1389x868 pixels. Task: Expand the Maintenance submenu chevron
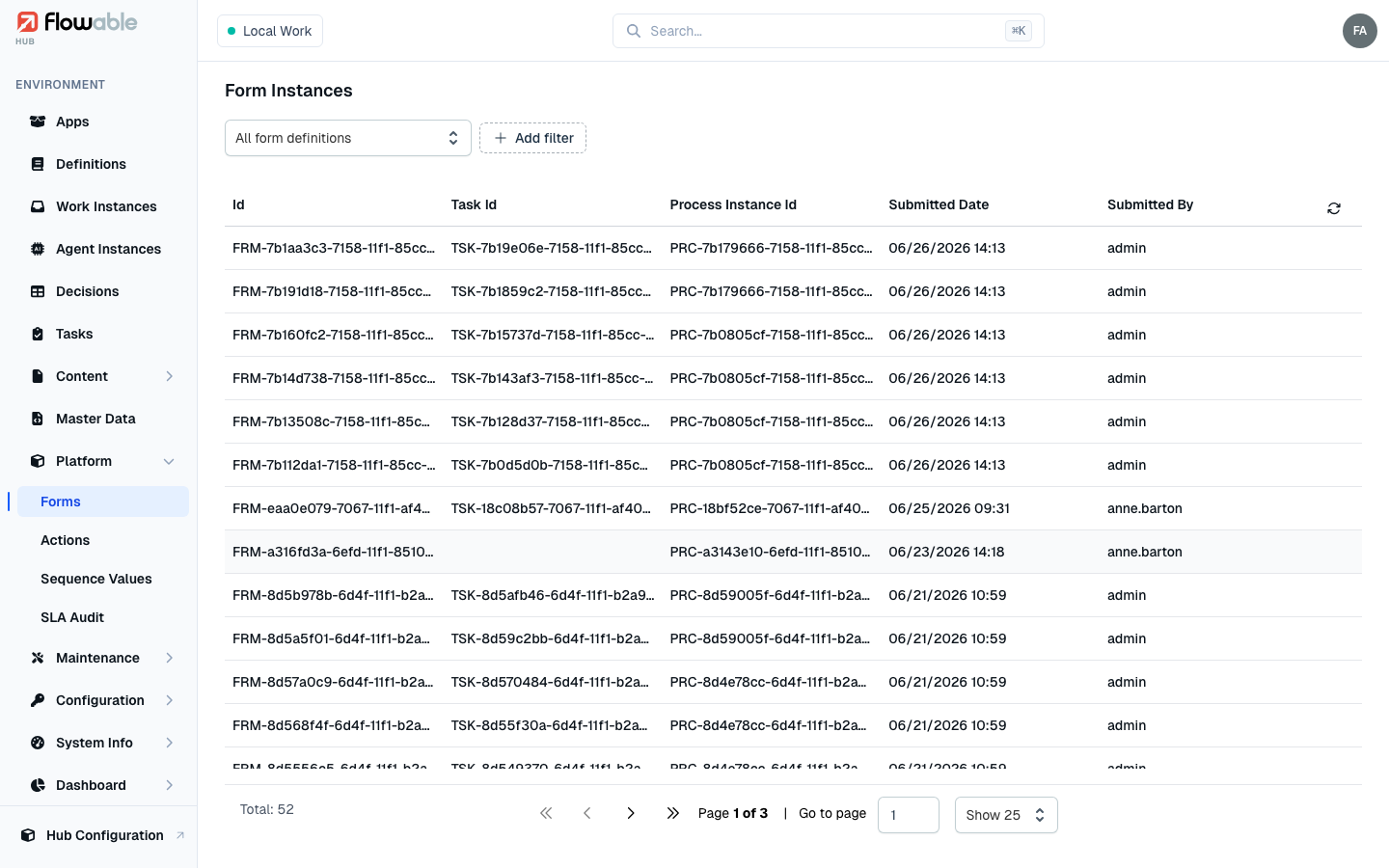(170, 658)
